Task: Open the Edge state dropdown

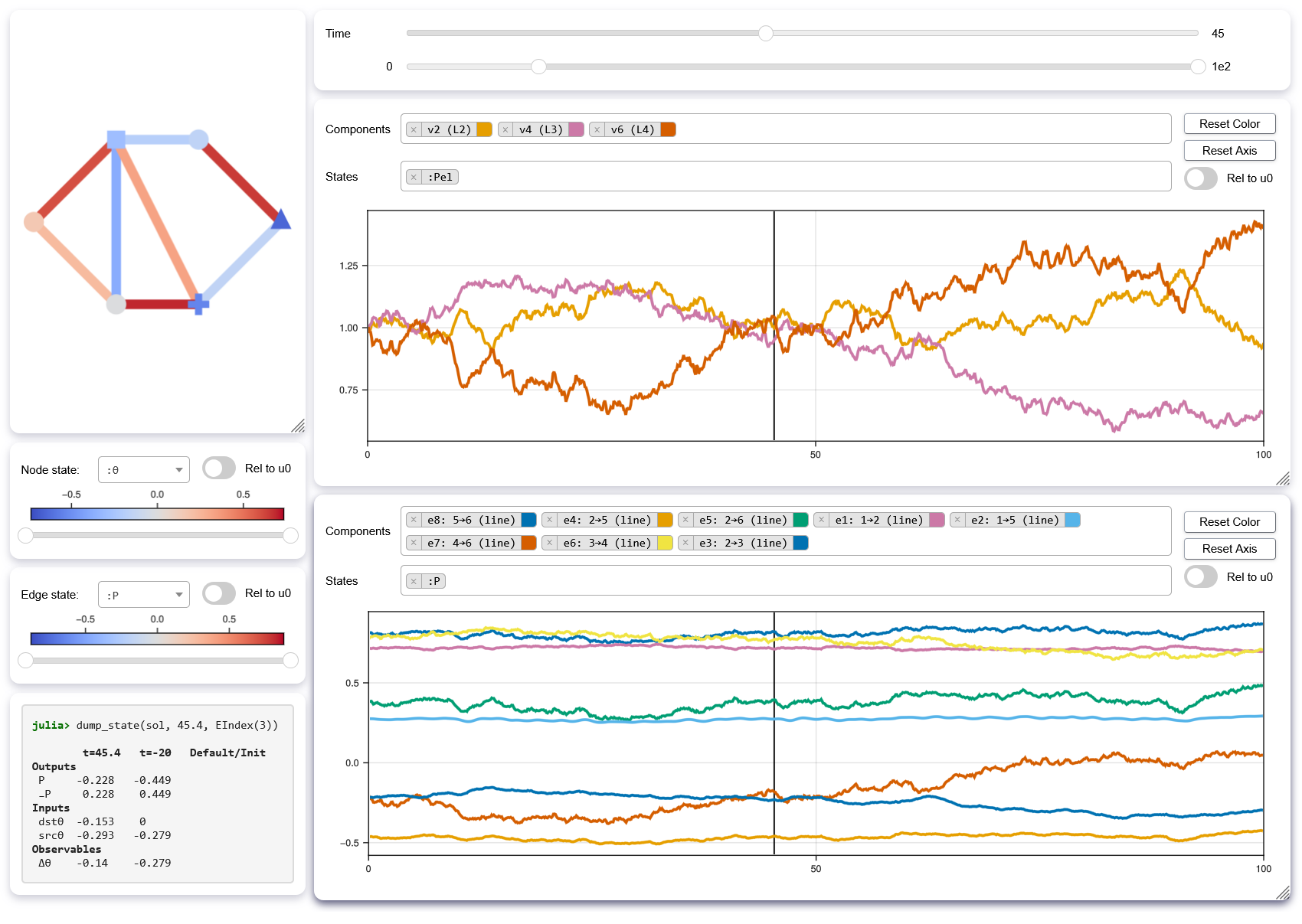Action: 144,595
